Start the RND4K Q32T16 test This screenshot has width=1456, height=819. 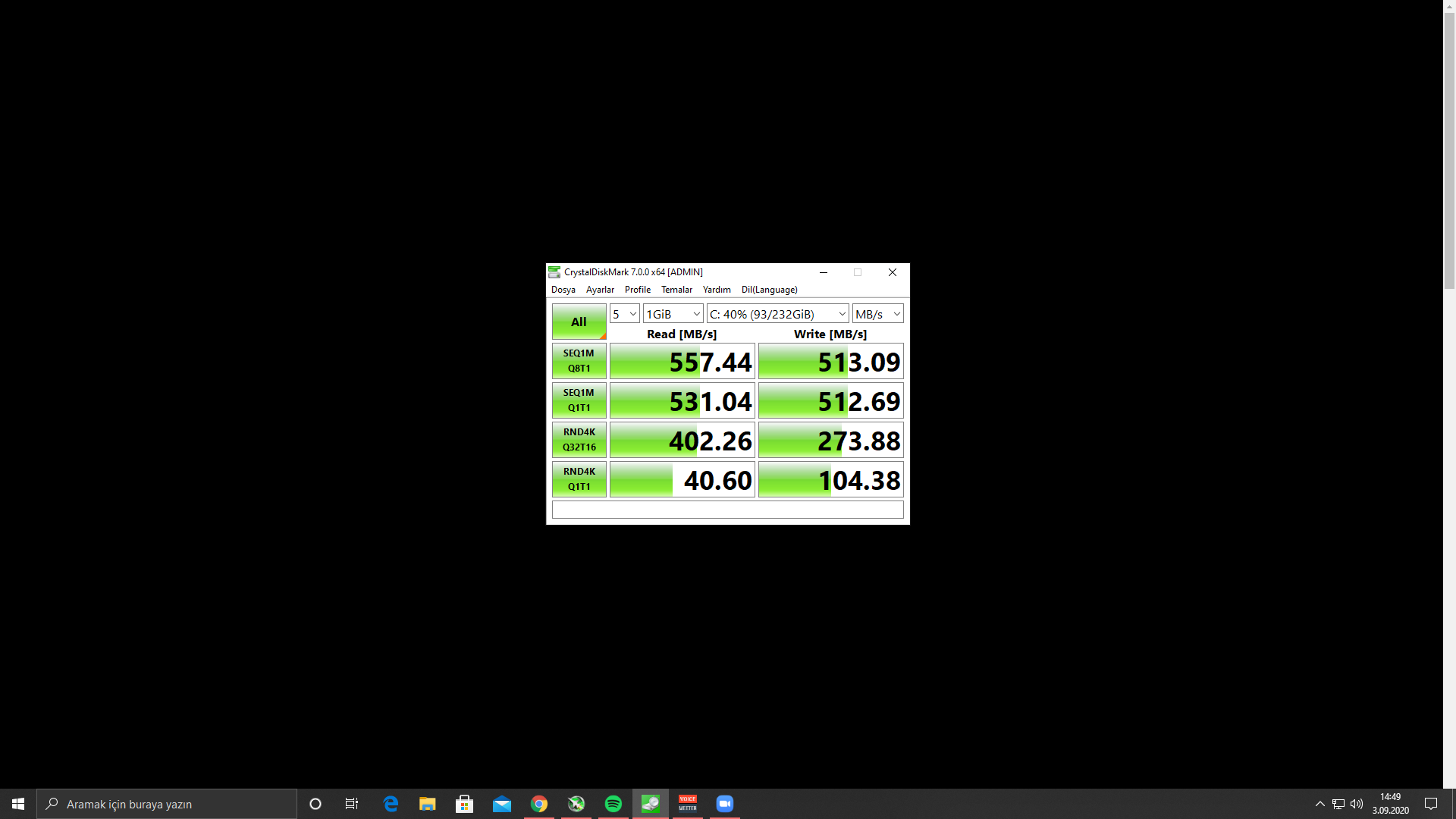point(579,440)
